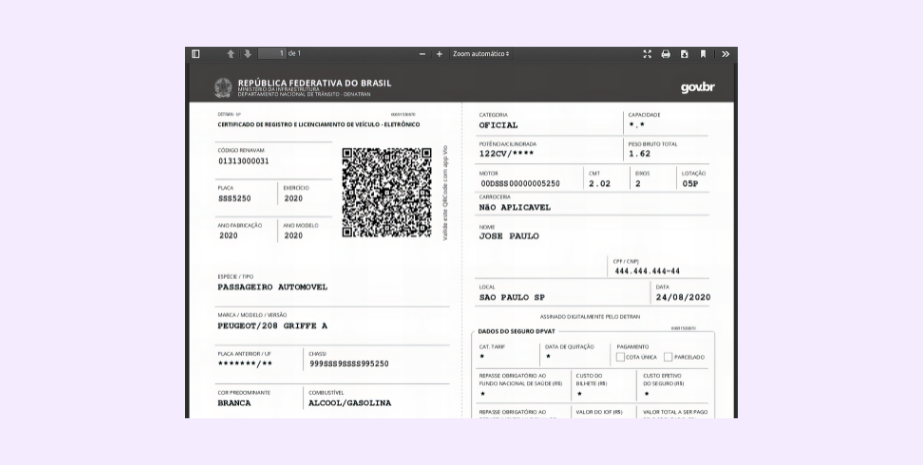Toggle the sidebar panel icon
Viewport: 923px width, 465px height.
[196, 54]
